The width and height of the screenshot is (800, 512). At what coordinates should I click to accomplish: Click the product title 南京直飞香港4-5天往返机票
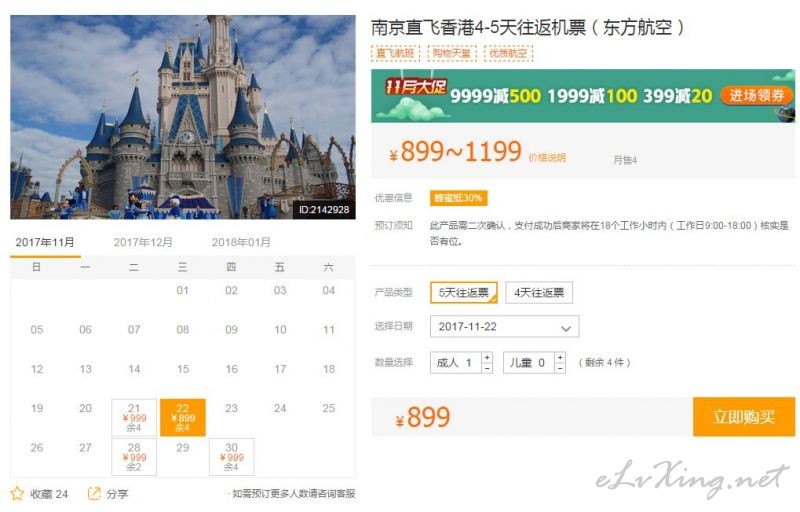pyautogui.click(x=528, y=27)
